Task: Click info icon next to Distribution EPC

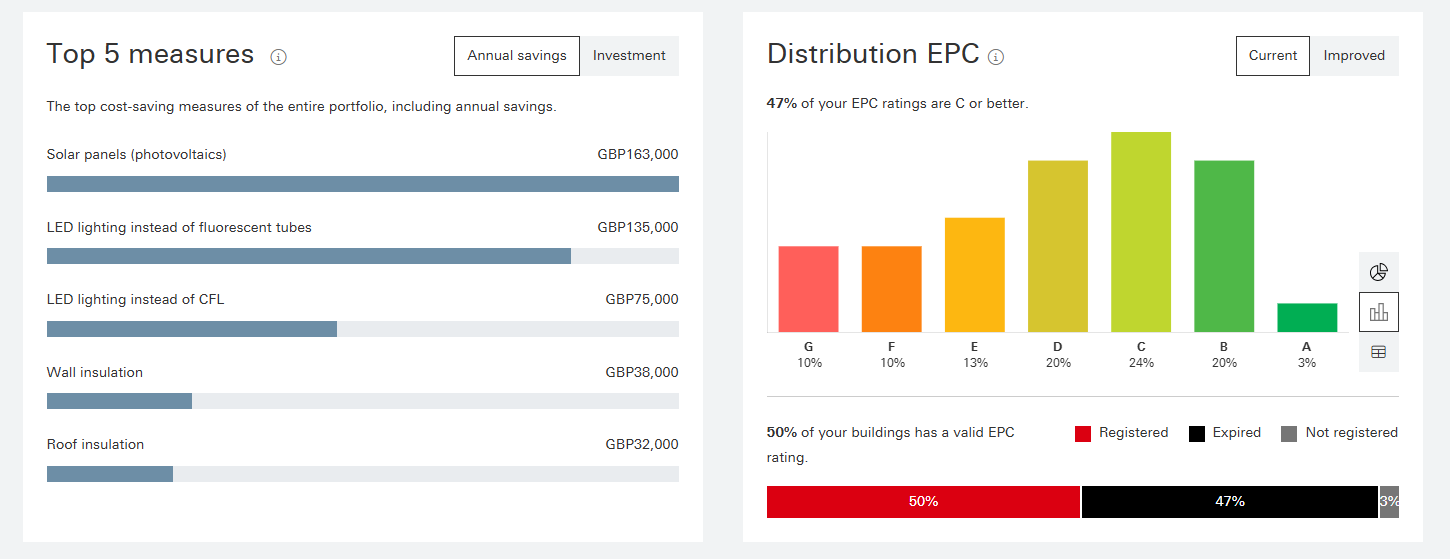Action: coord(996,57)
